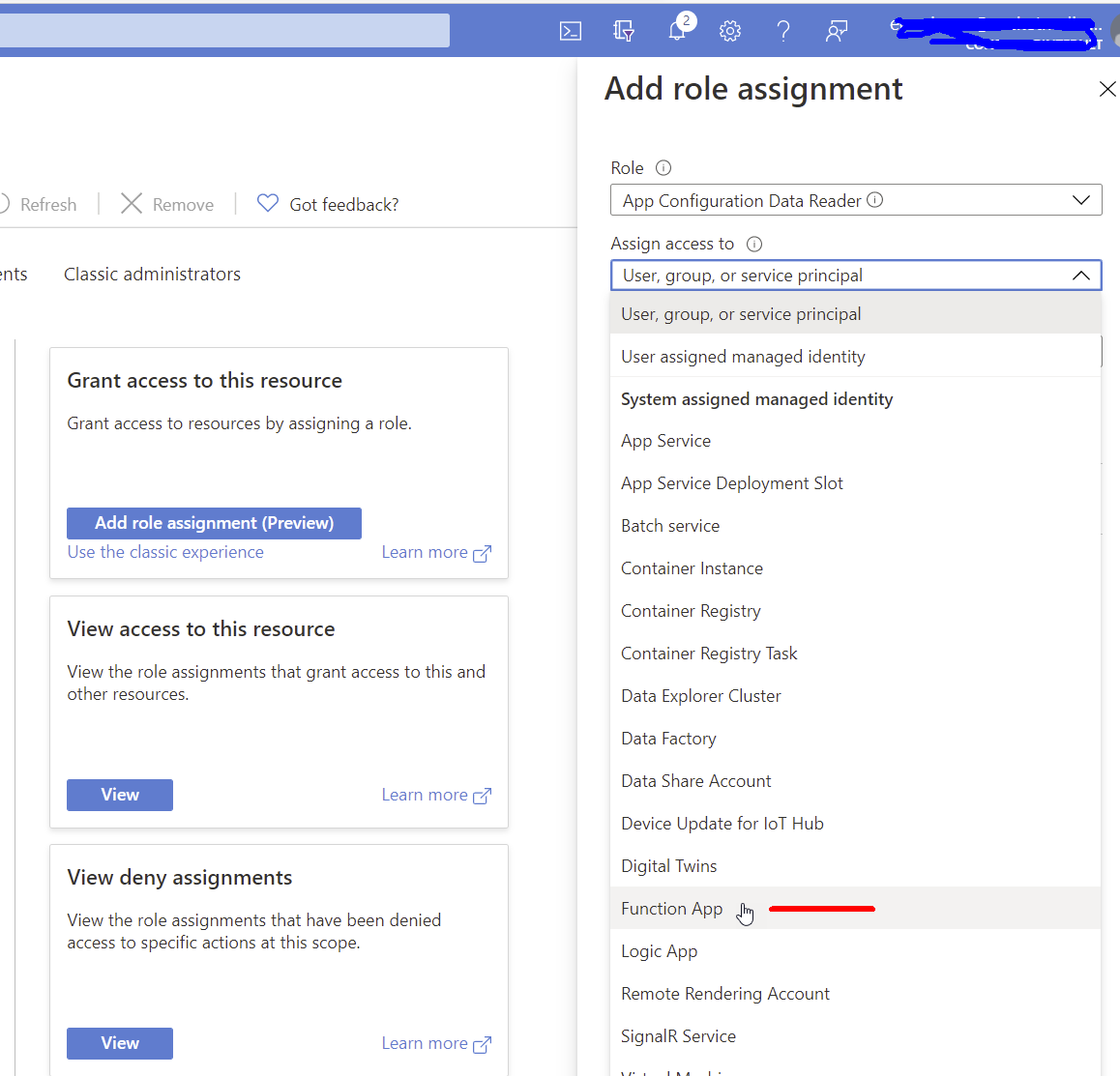Screen dimensions: 1120x1076
Task: Open the notifications bell
Action: 677,31
